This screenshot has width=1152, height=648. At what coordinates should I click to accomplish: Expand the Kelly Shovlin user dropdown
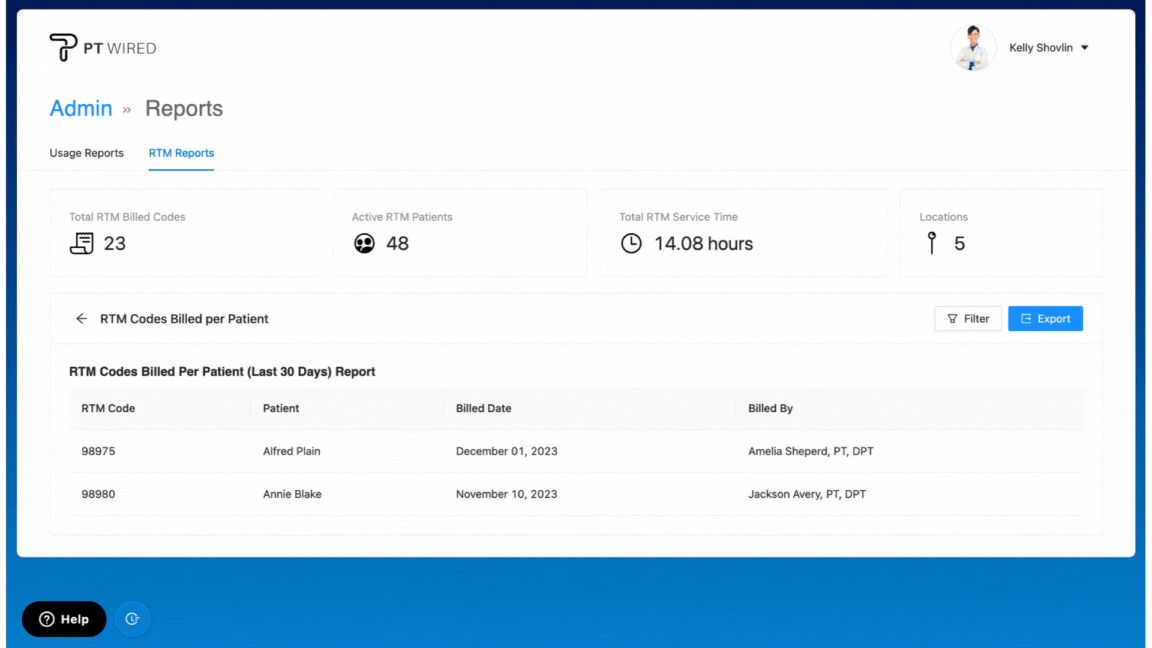point(1085,48)
